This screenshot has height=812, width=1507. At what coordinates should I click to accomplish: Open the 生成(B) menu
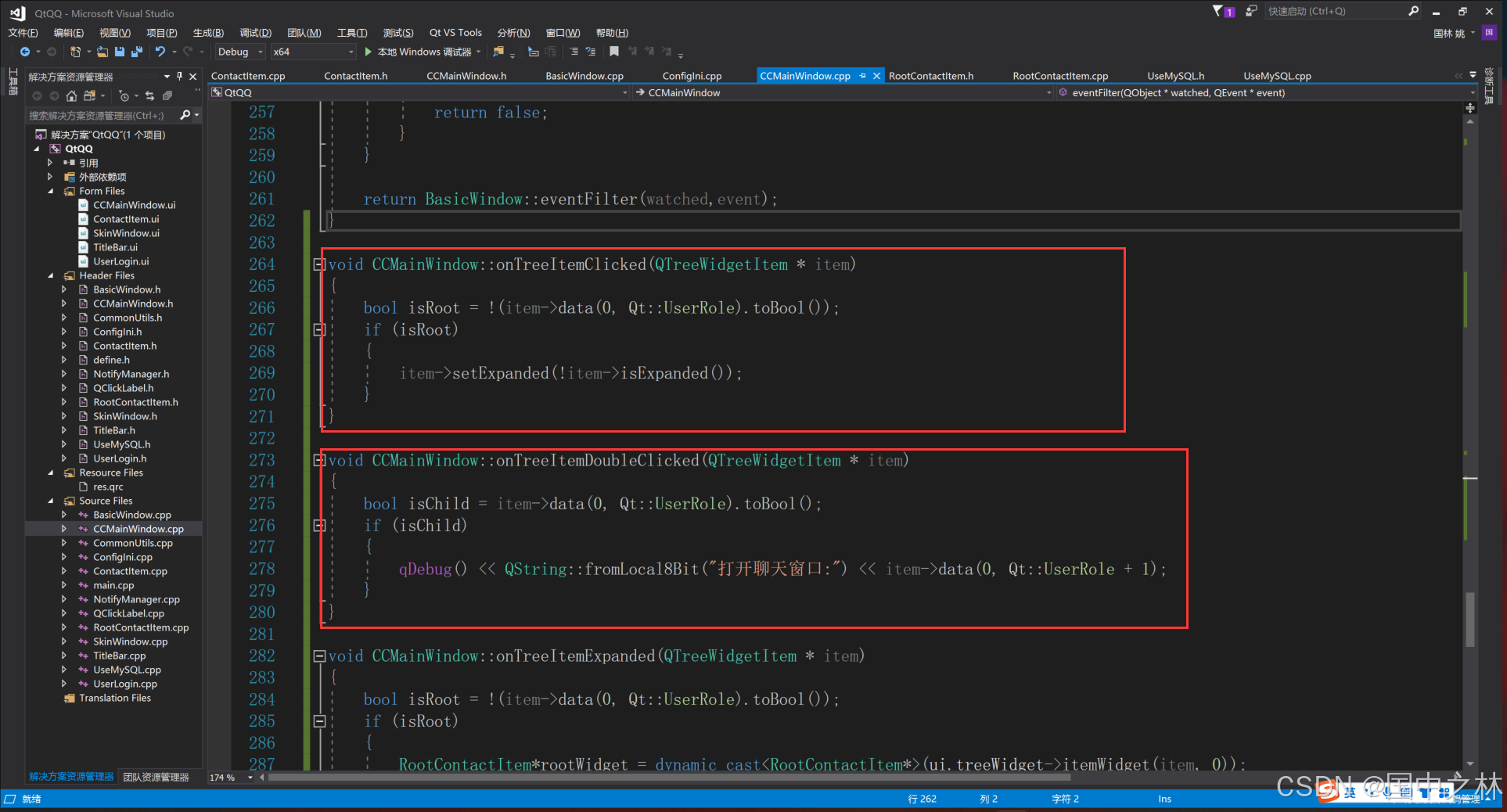[x=208, y=33]
